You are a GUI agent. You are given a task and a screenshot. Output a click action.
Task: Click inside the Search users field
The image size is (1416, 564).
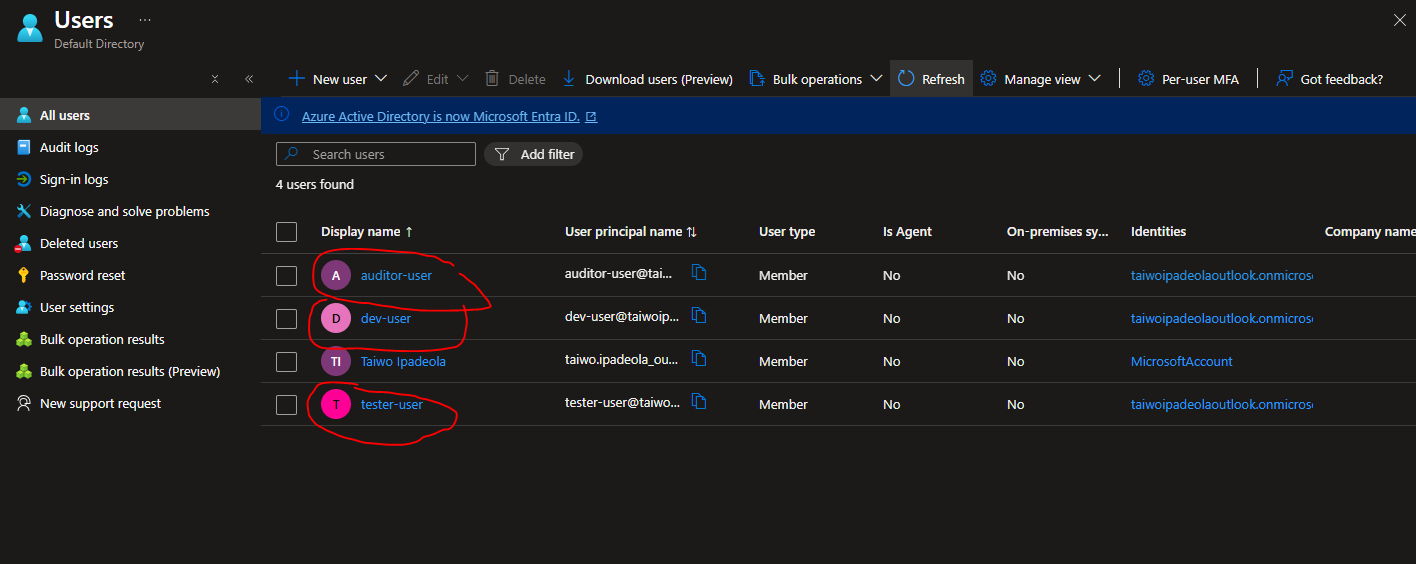click(x=376, y=154)
